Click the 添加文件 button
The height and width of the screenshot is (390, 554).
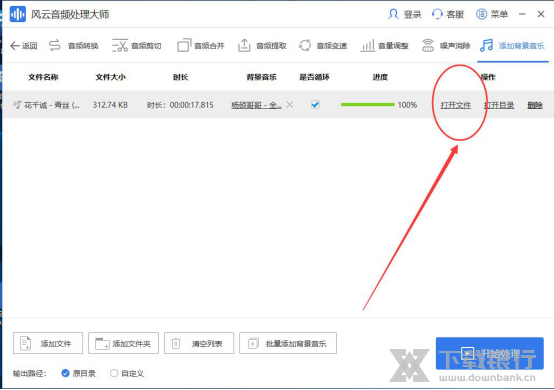(x=48, y=343)
